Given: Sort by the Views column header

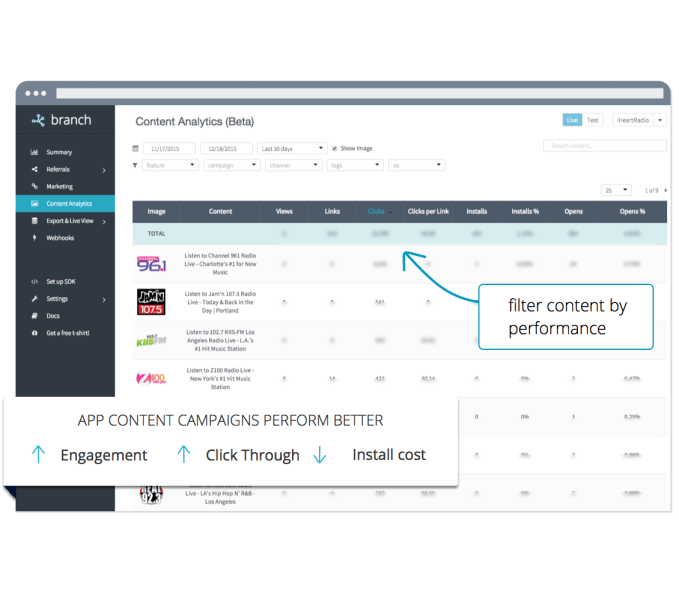Looking at the screenshot, I should point(284,211).
